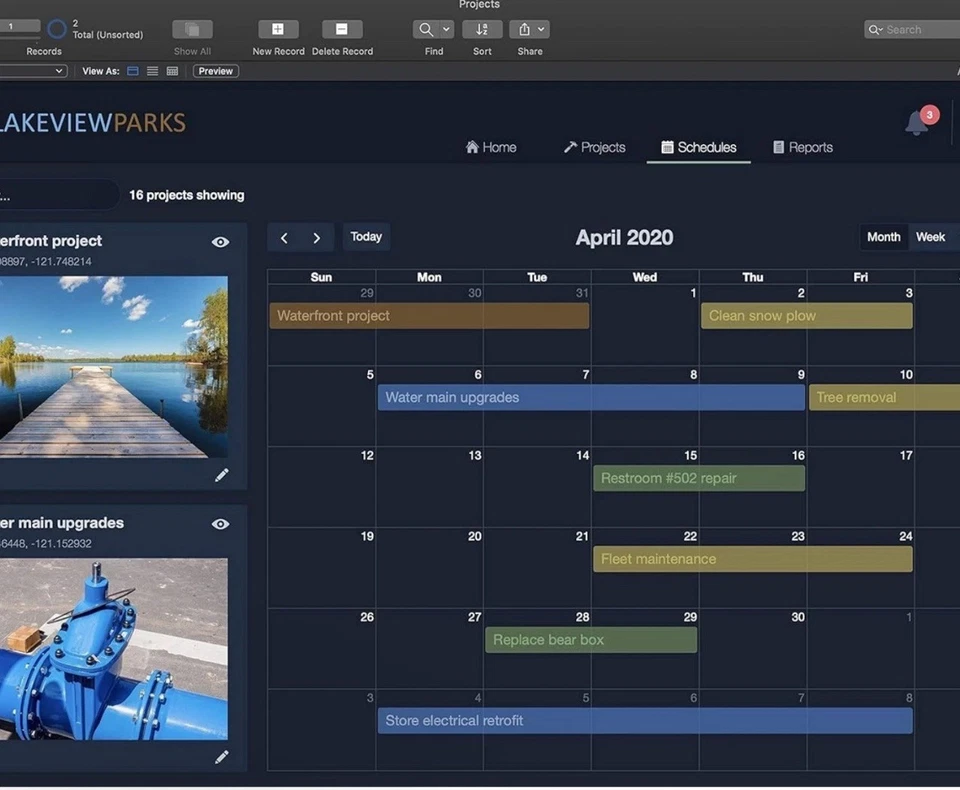Edit the Waterfront project with pencil icon
The width and height of the screenshot is (960, 790).
tap(221, 477)
